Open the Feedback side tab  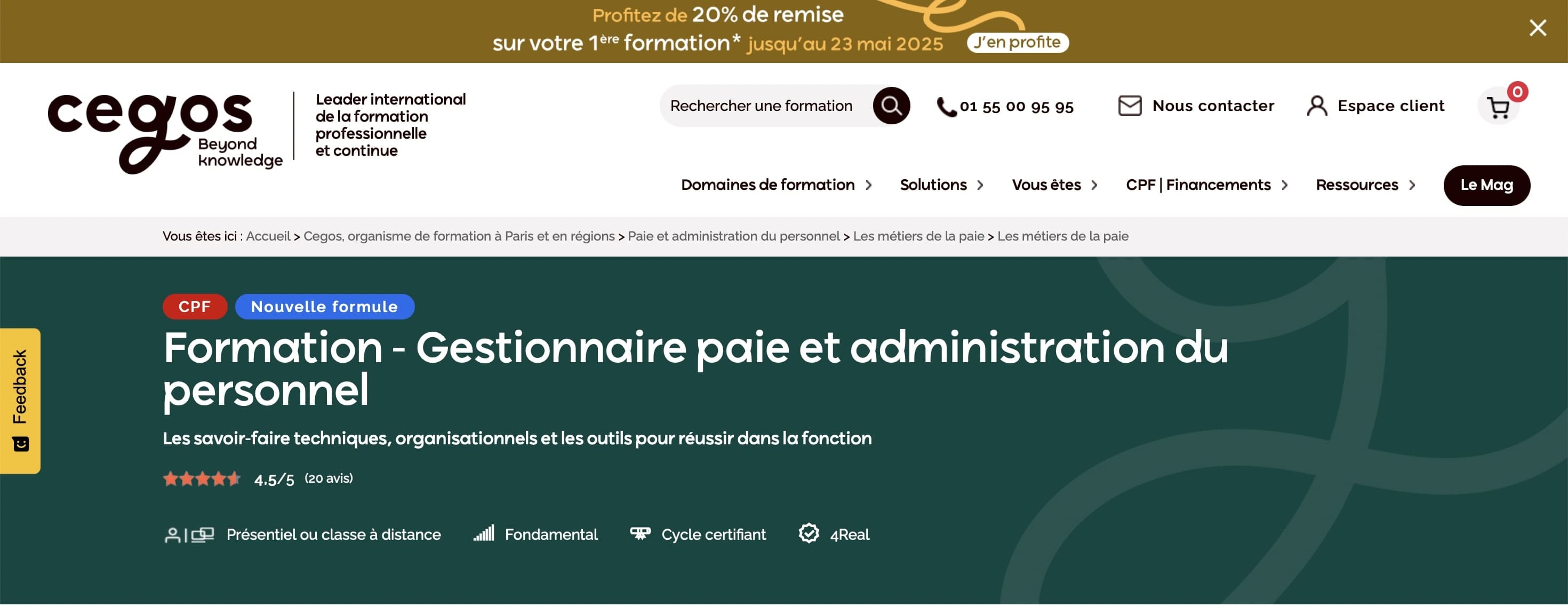(x=20, y=401)
